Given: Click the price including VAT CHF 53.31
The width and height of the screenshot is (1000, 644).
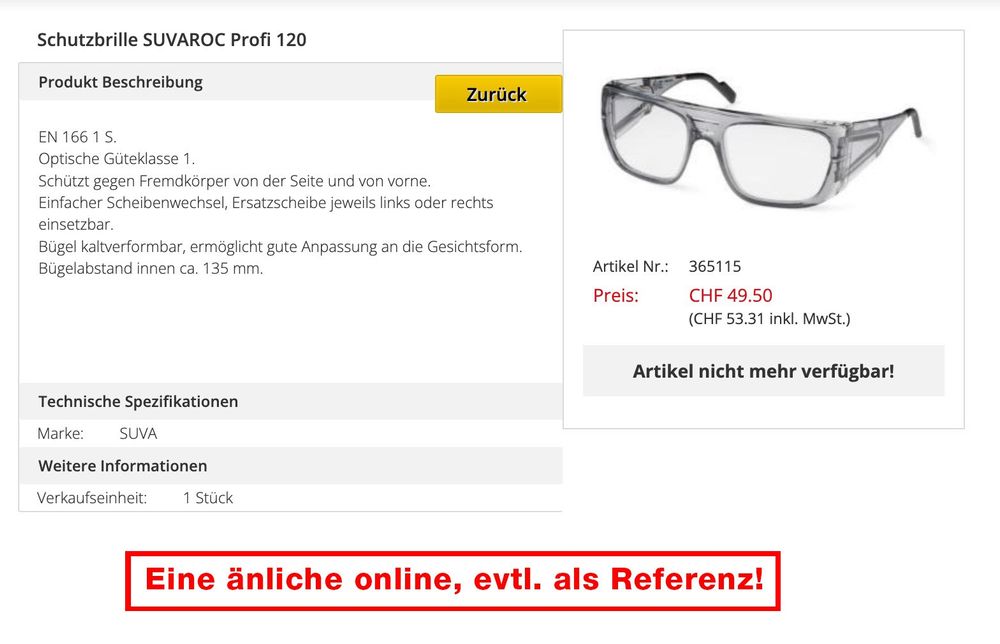Looking at the screenshot, I should point(769,319).
